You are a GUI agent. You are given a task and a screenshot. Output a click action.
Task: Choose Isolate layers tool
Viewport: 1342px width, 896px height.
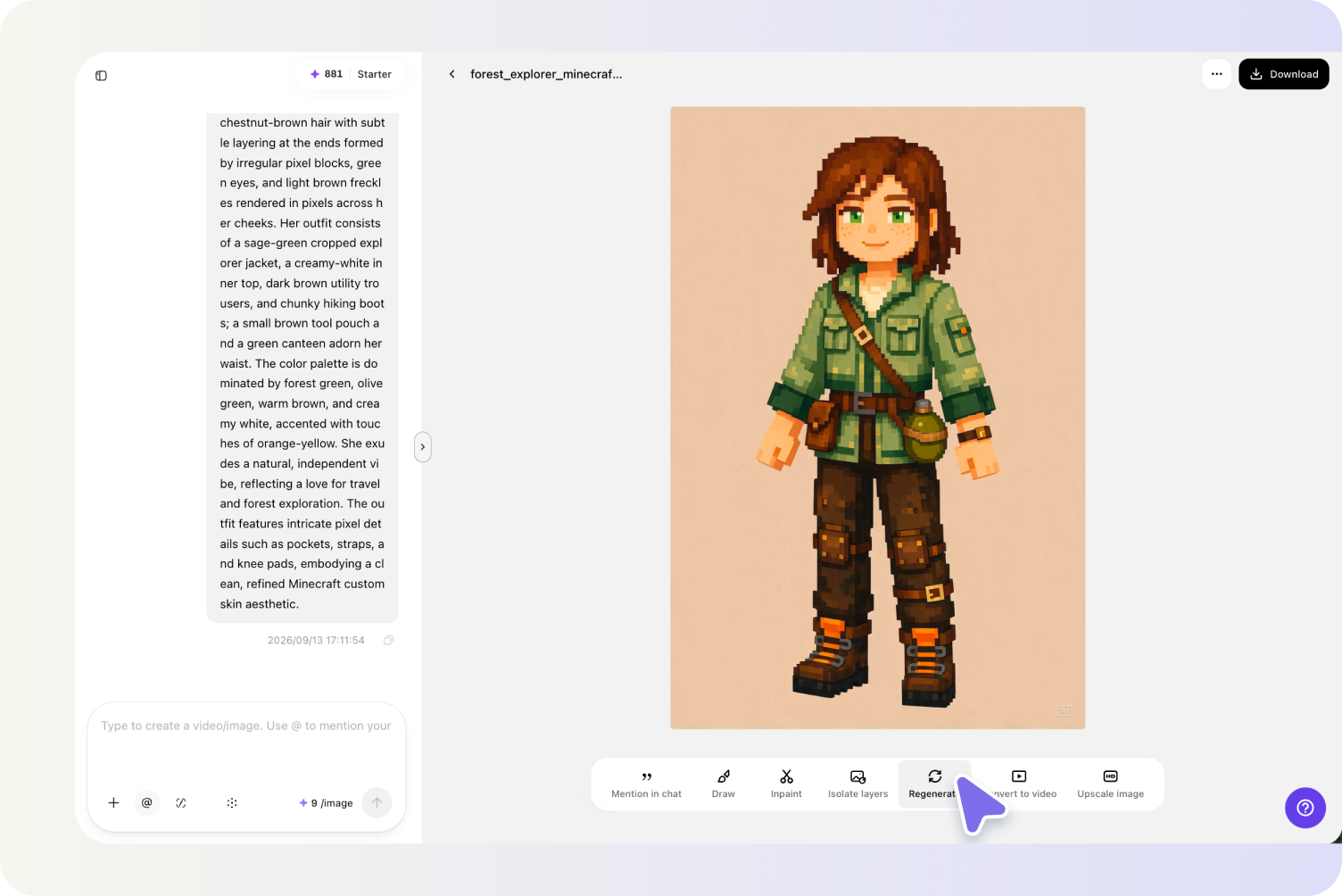[x=858, y=784]
